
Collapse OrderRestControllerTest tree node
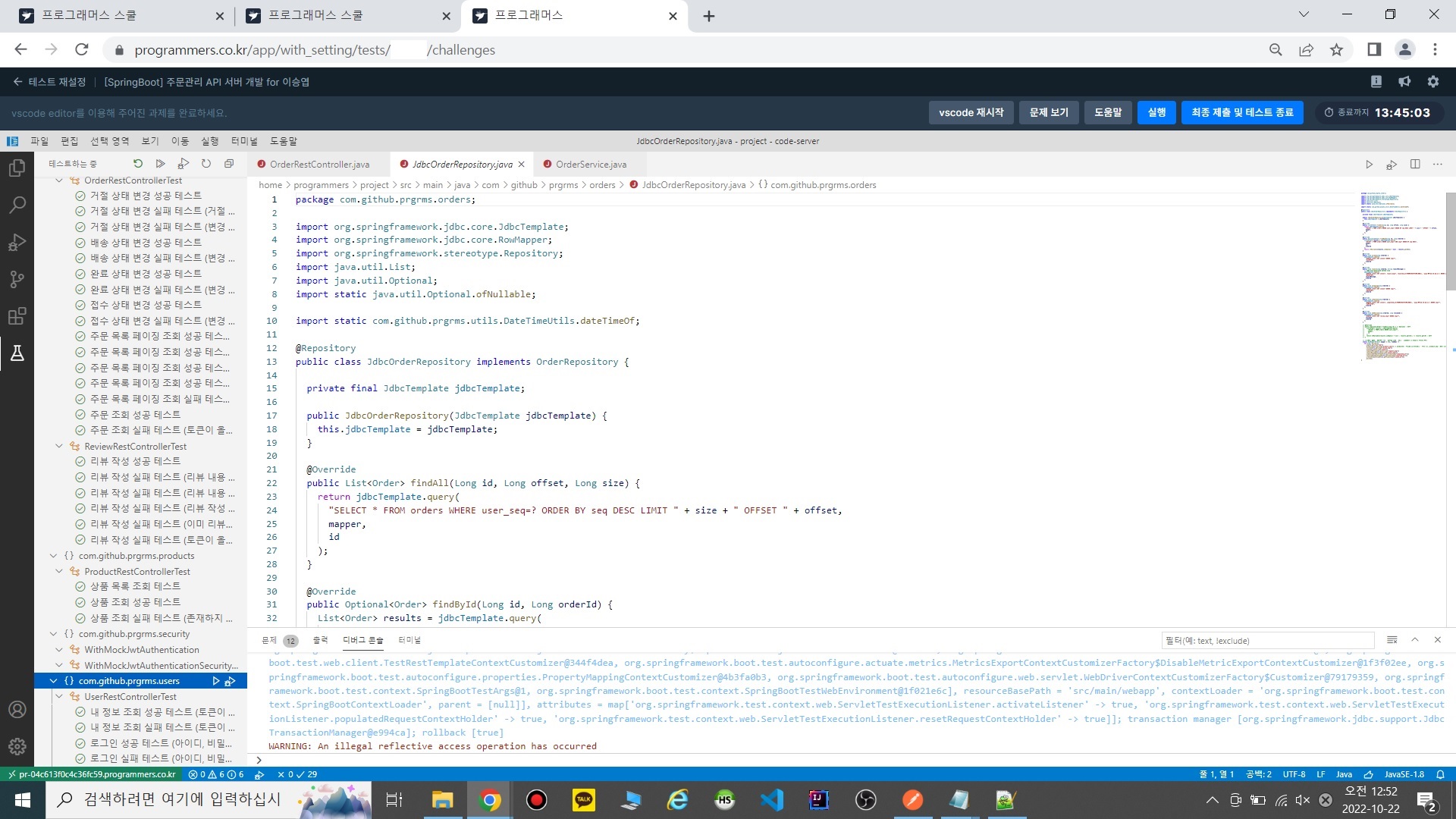click(x=59, y=180)
